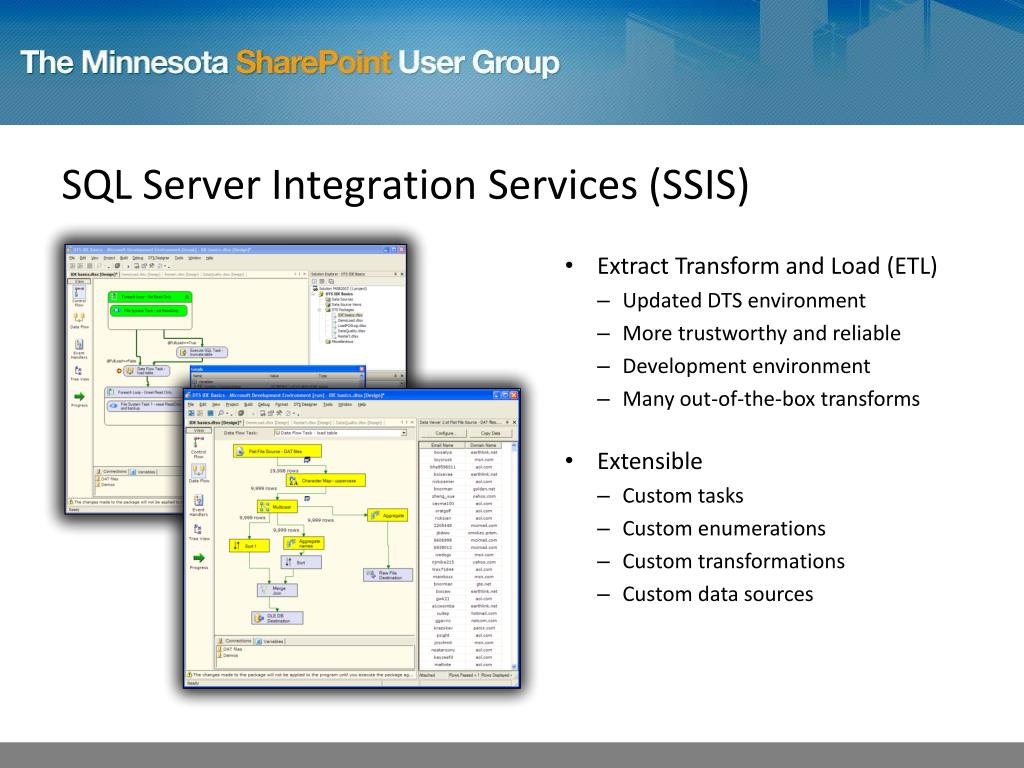Screen dimensions: 1024x768
Task: Open Event Handlers icon in back window sidebar
Action: click(79, 344)
